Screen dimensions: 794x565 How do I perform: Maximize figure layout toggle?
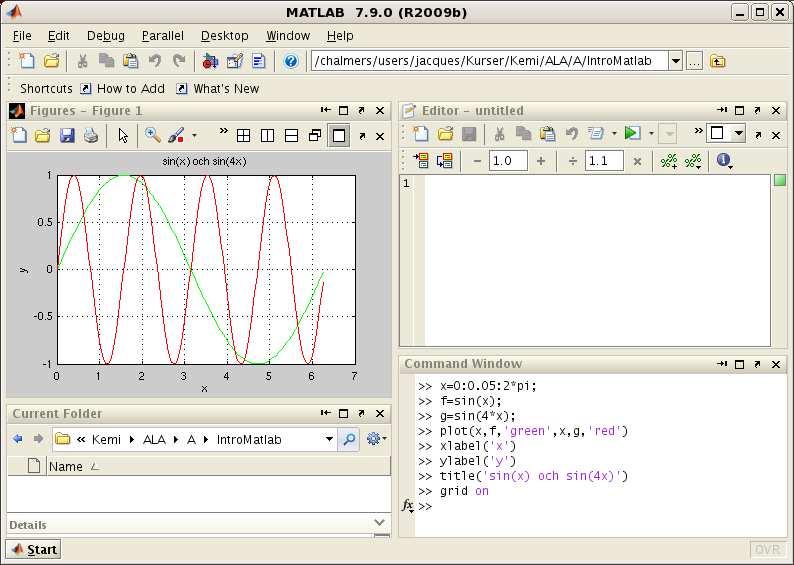pyautogui.click(x=339, y=135)
